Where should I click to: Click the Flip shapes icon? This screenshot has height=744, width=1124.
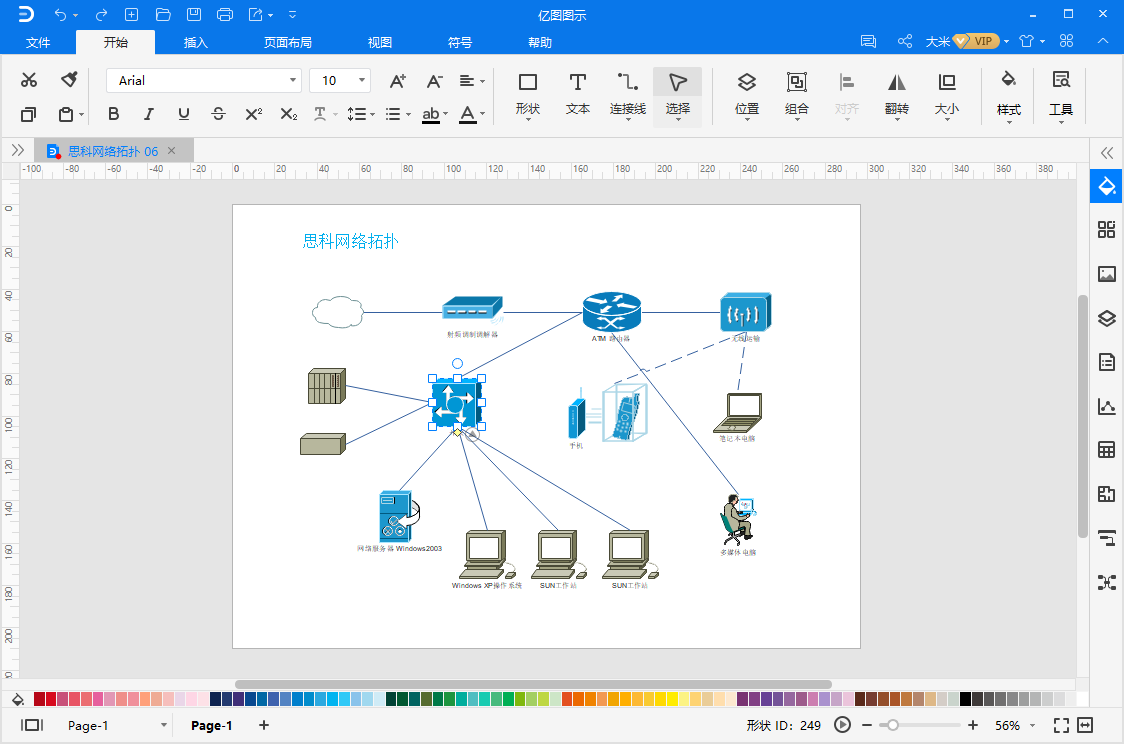(x=897, y=92)
